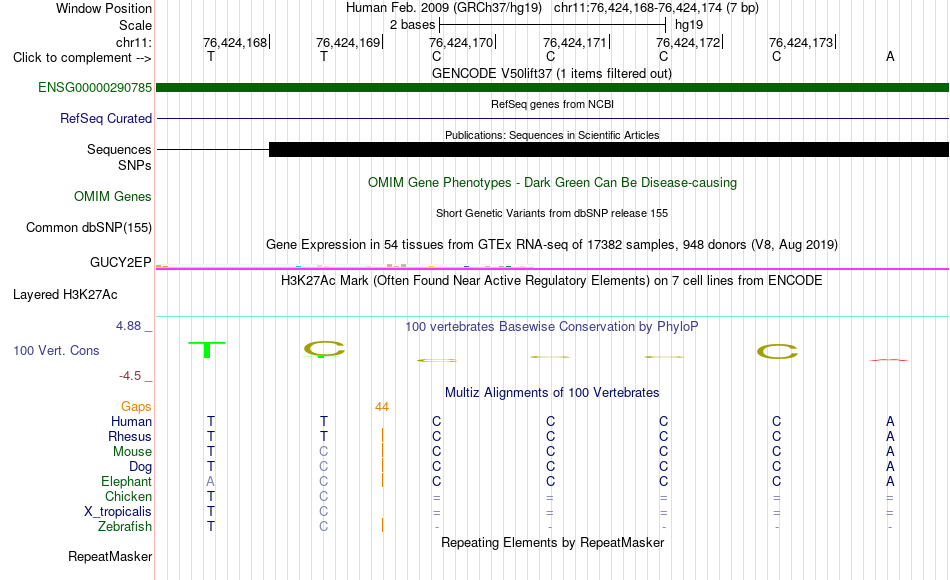Select the Elephant alignment row label
This screenshot has height=580, width=950.
pos(126,481)
